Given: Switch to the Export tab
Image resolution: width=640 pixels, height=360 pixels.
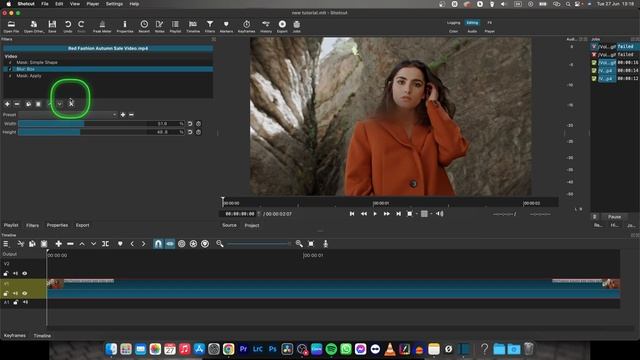Looking at the screenshot, I should 82,225.
